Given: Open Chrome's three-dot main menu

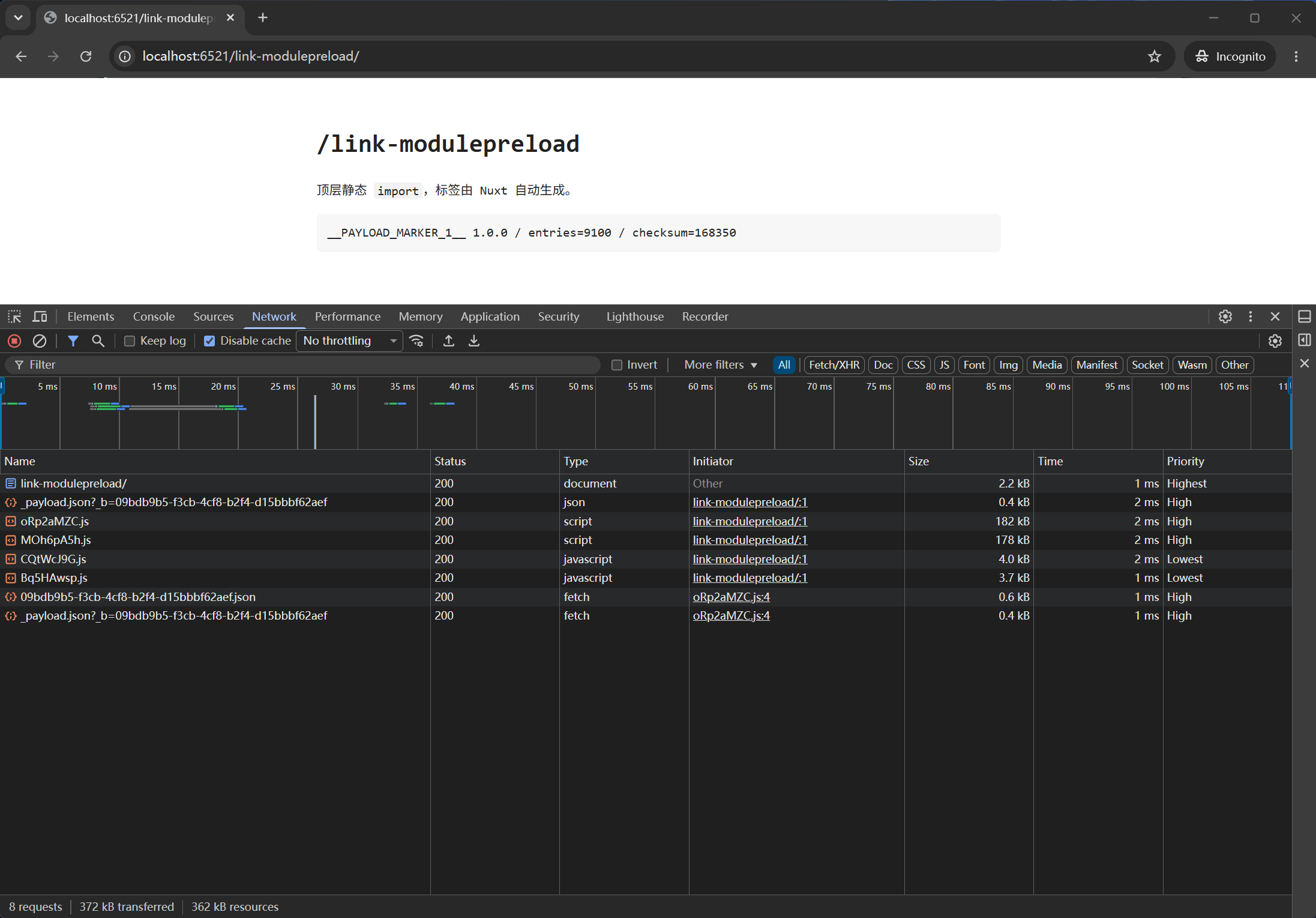Looking at the screenshot, I should [x=1296, y=56].
